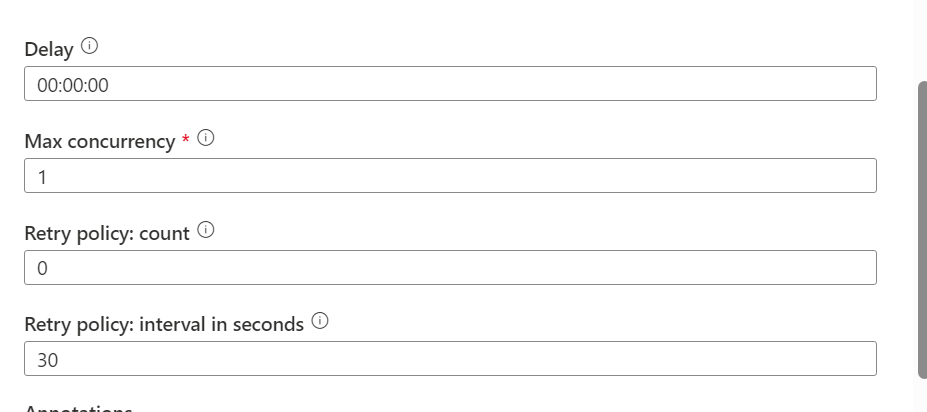927x412 pixels.
Task: Select the 'Retry policy: count' label
Action: 107,233
